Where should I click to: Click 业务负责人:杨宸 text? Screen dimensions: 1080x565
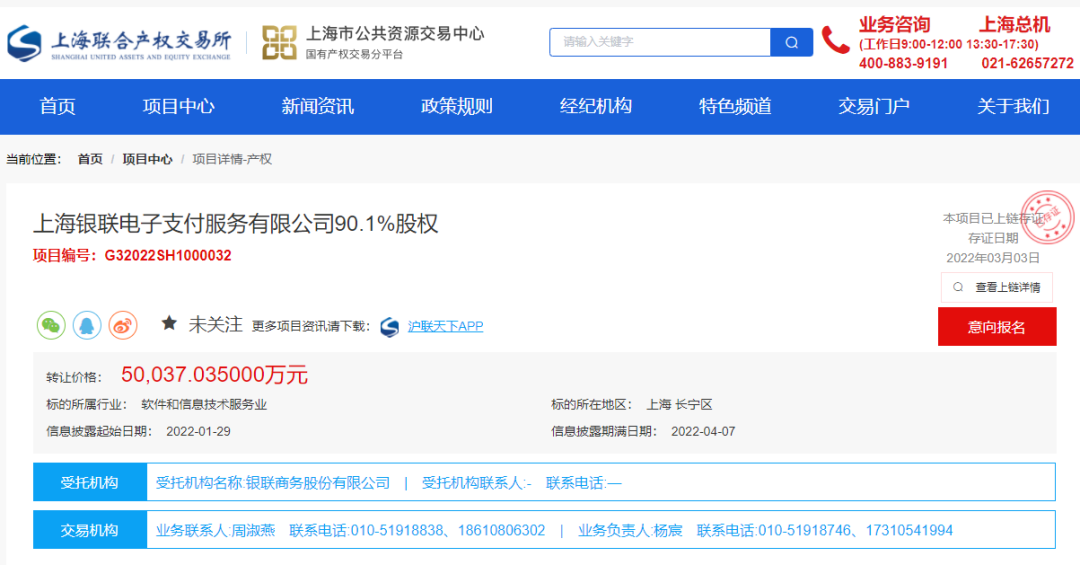tap(630, 531)
